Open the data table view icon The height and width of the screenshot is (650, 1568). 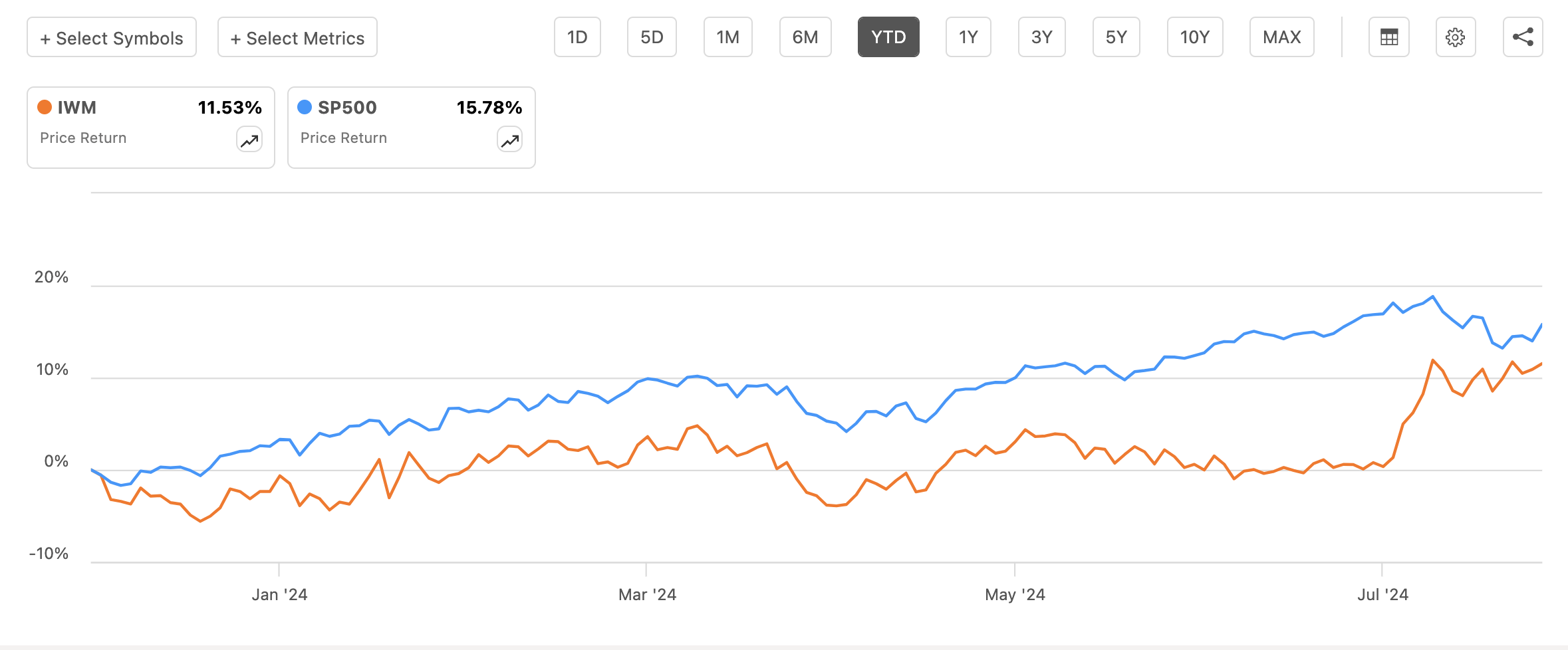click(1388, 37)
